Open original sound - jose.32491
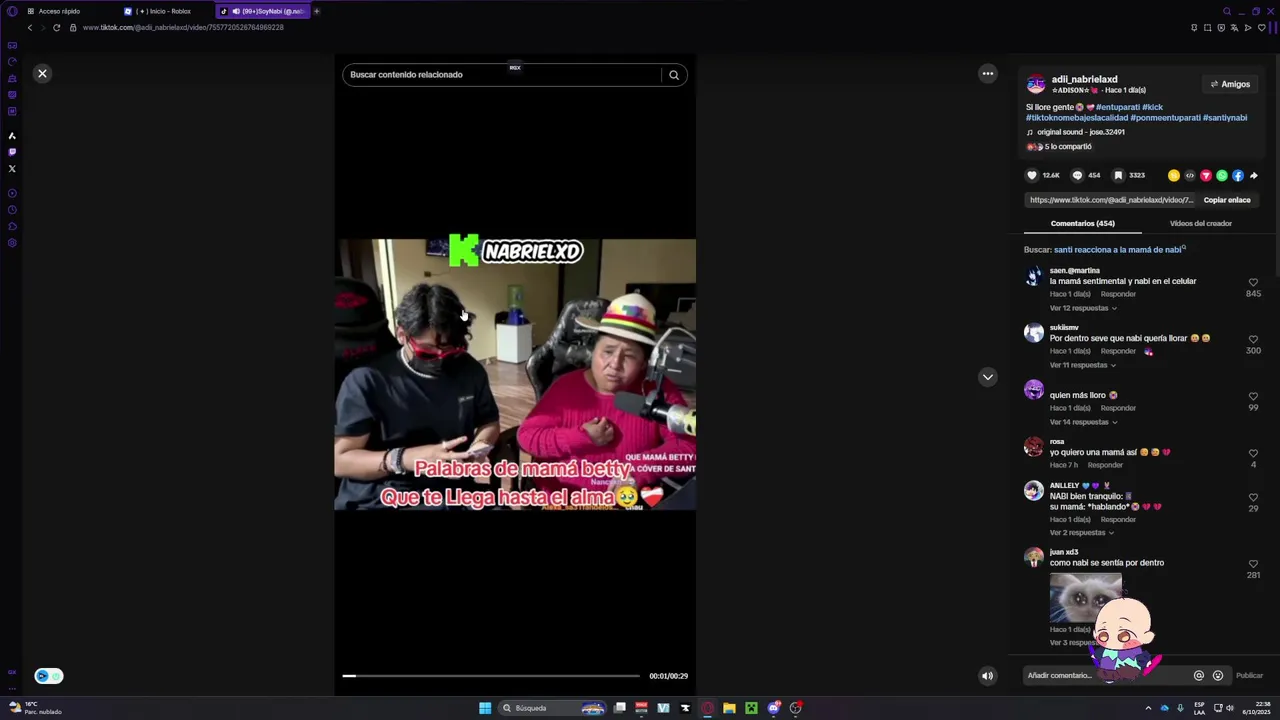This screenshot has height=720, width=1280. 1080,132
